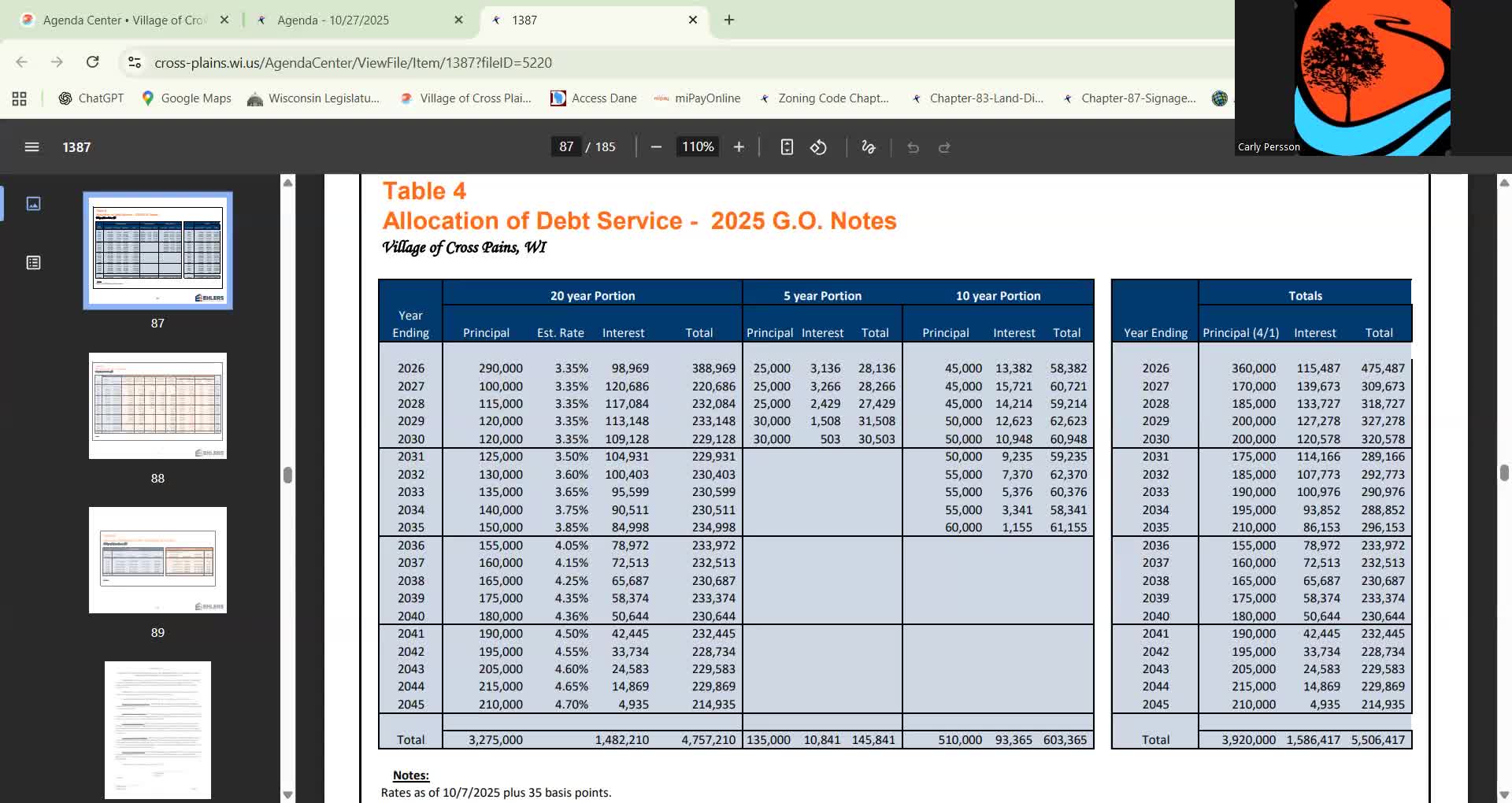This screenshot has width=1512, height=803.
Task: Select the draw annotation tool
Action: (x=869, y=147)
